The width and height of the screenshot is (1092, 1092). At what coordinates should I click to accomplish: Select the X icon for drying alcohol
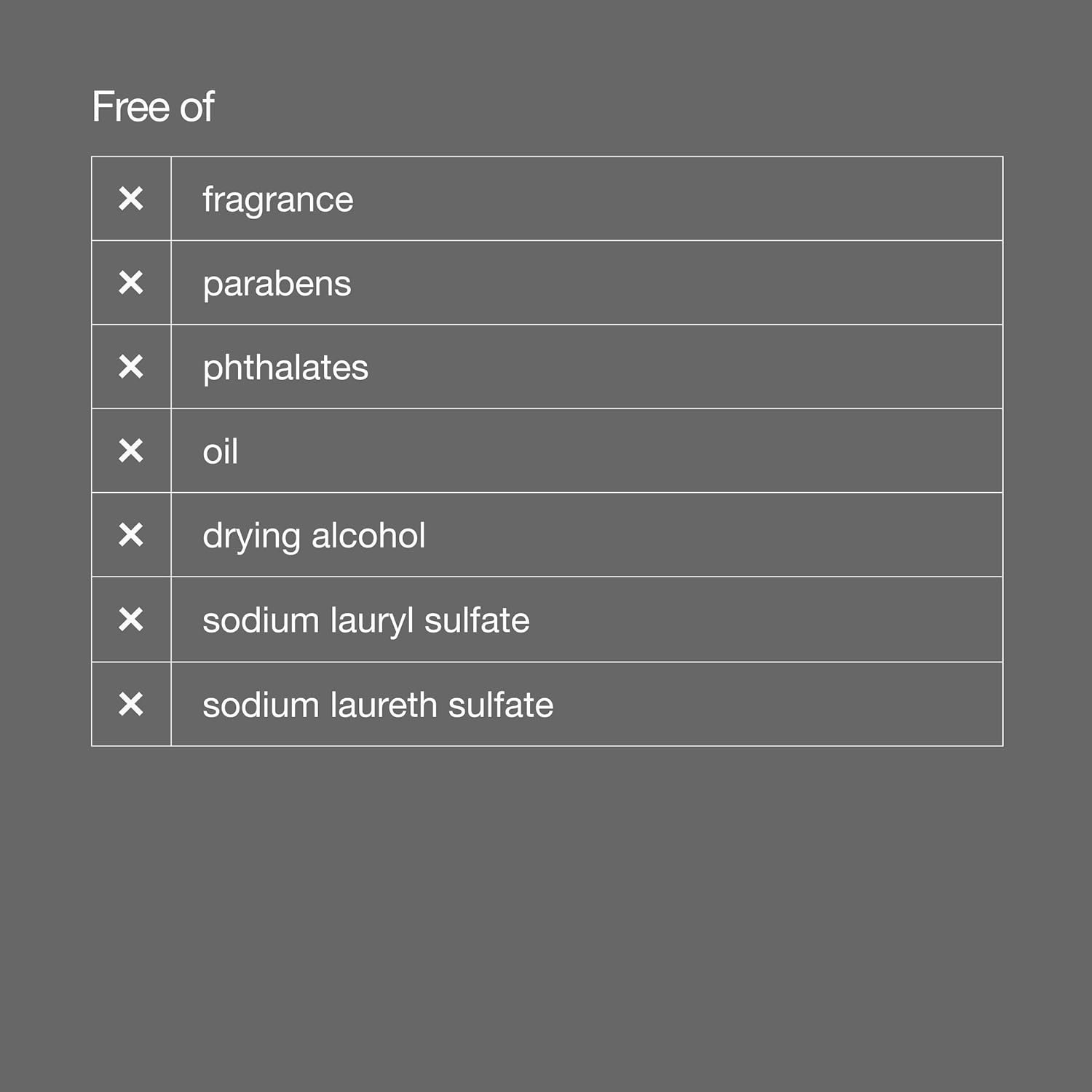131,535
